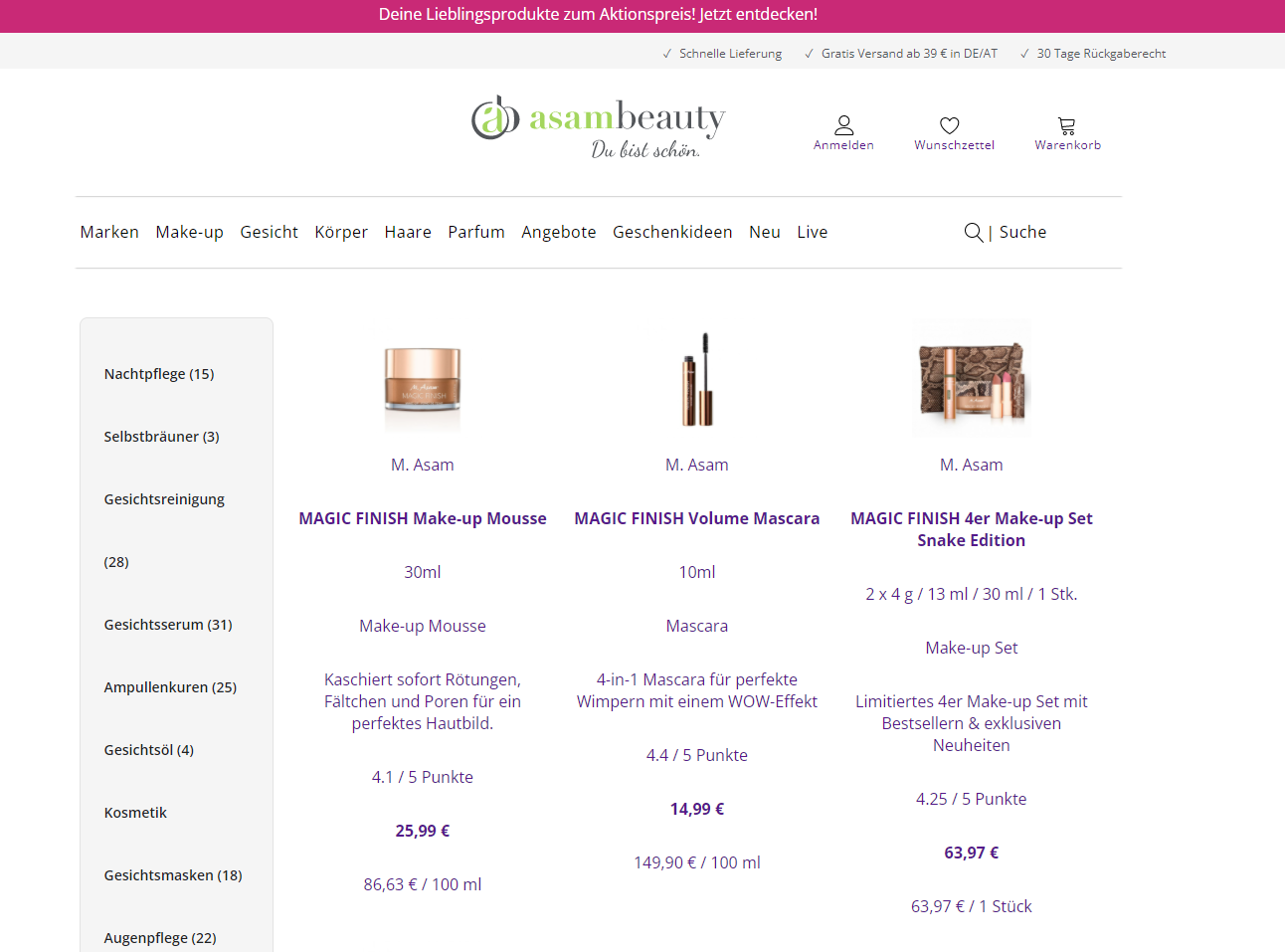
Task: Select Nachtpflege in the sidebar
Action: (x=156, y=374)
